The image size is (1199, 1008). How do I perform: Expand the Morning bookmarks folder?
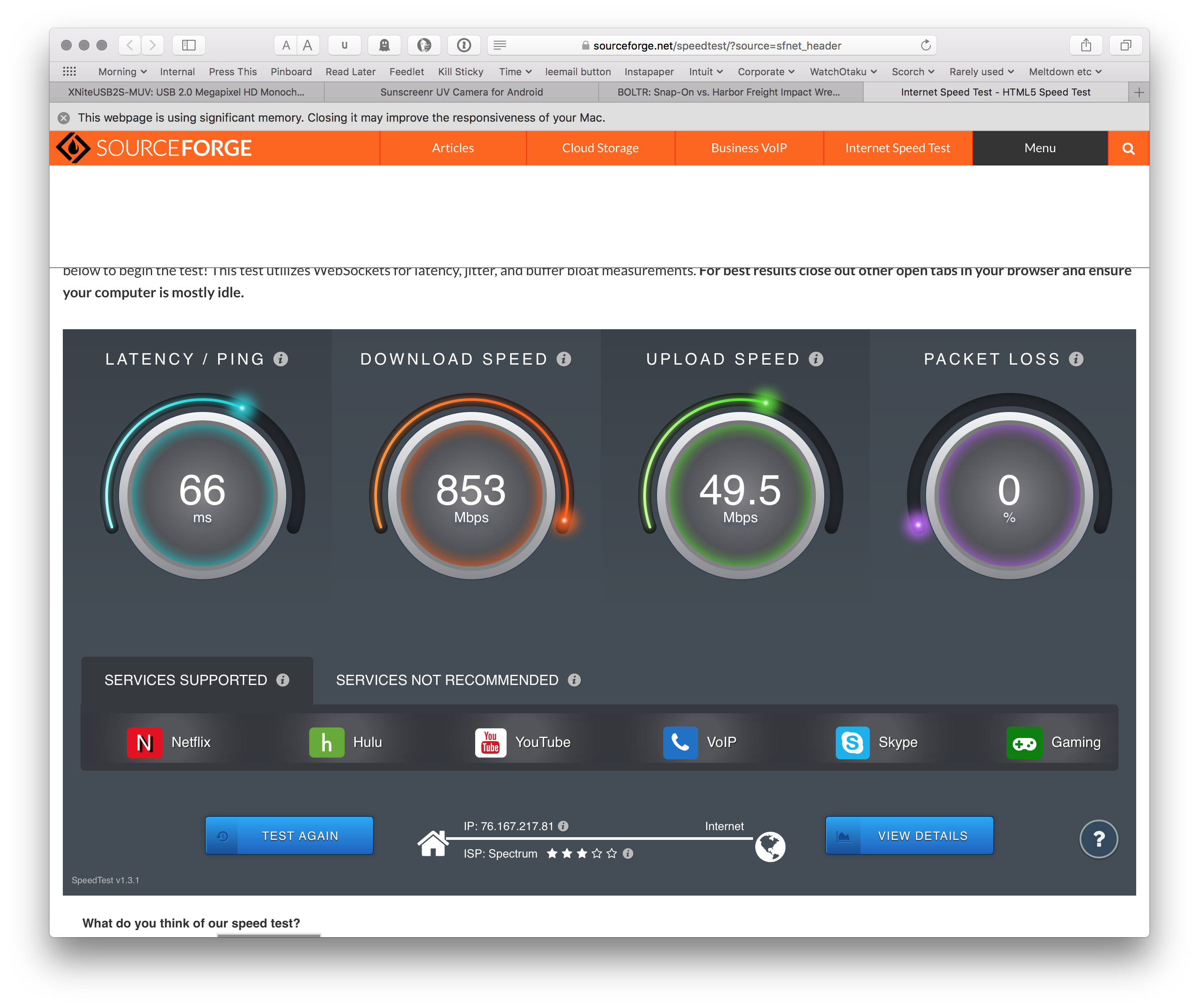(x=122, y=71)
